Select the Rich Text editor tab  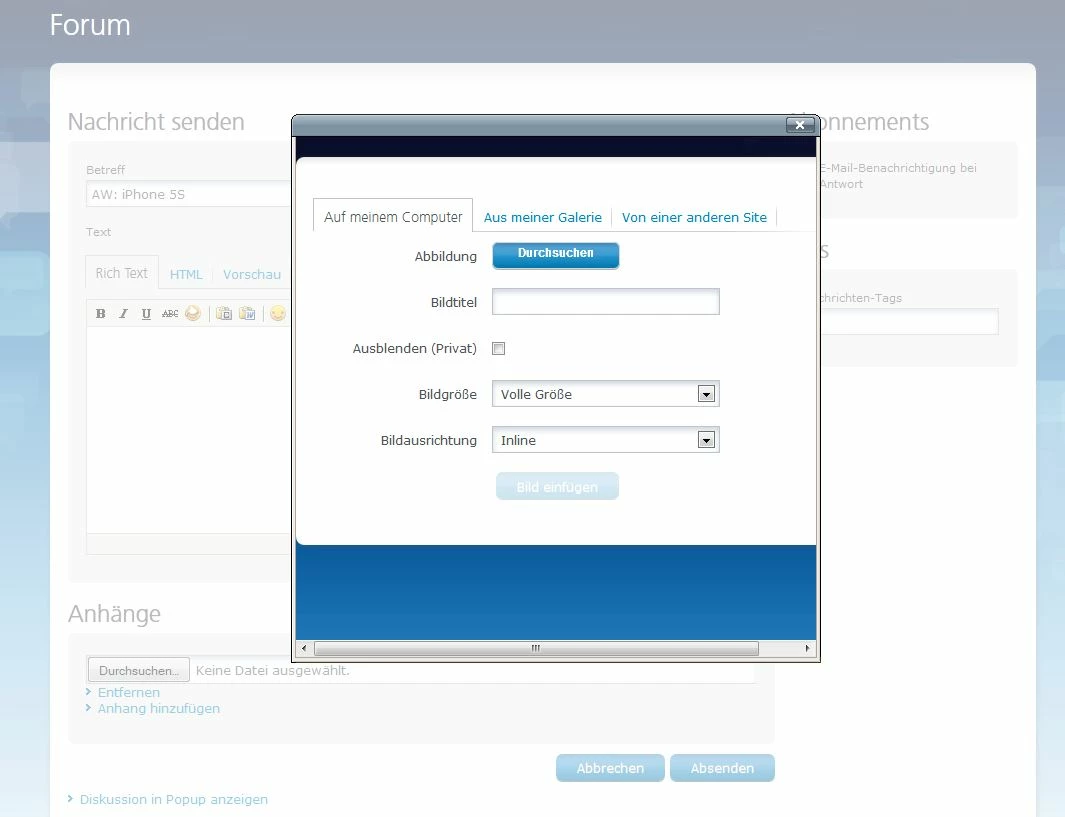pyautogui.click(x=122, y=273)
